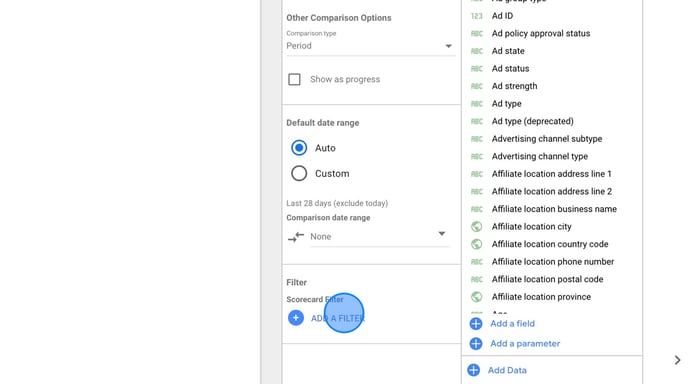
Task: Select Affiliate location phone number field
Action: coord(552,262)
